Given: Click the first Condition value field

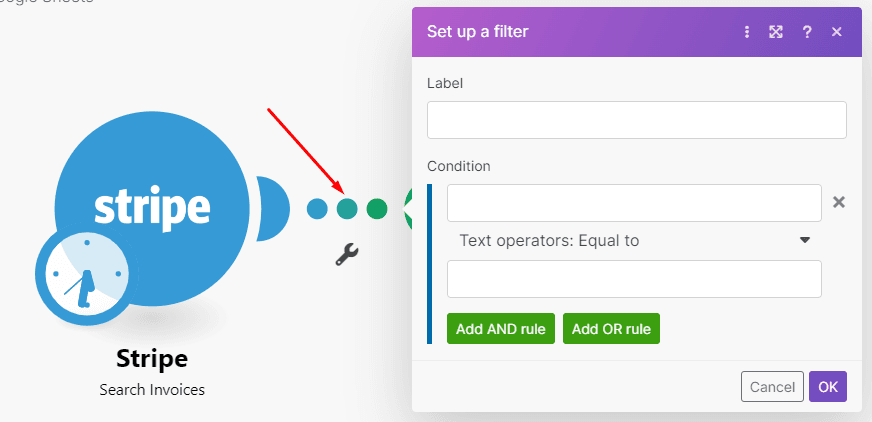Looking at the screenshot, I should pos(634,203).
